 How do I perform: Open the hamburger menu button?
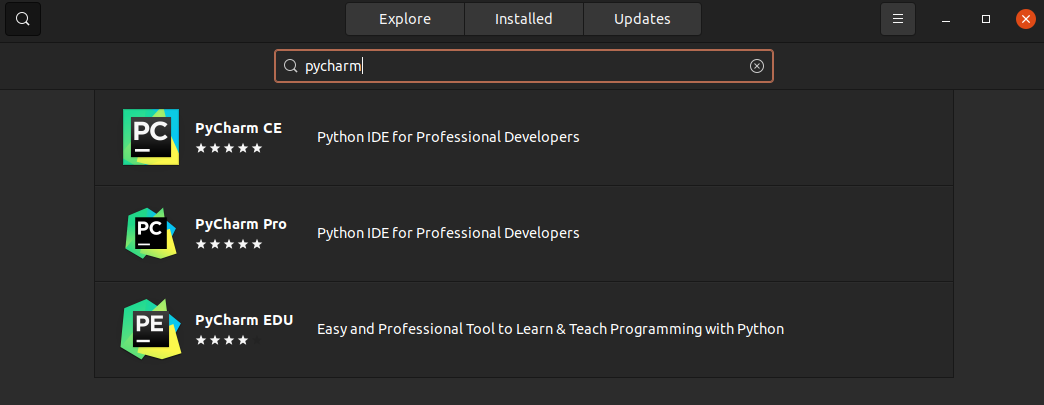click(898, 19)
